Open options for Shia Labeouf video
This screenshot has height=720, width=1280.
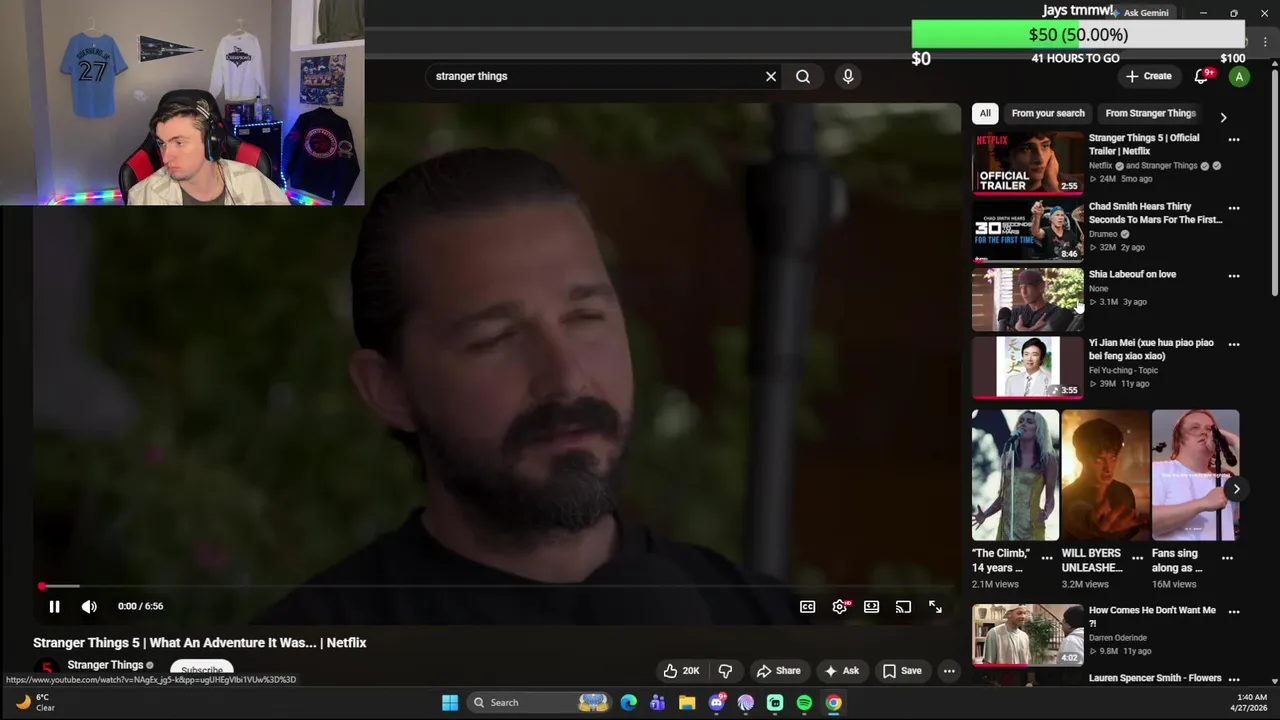(1234, 276)
